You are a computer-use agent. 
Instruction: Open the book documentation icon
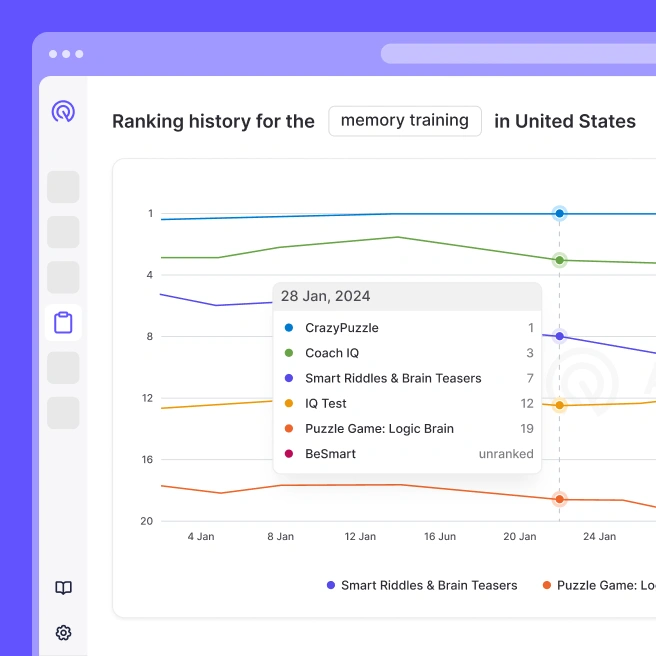coord(63,588)
